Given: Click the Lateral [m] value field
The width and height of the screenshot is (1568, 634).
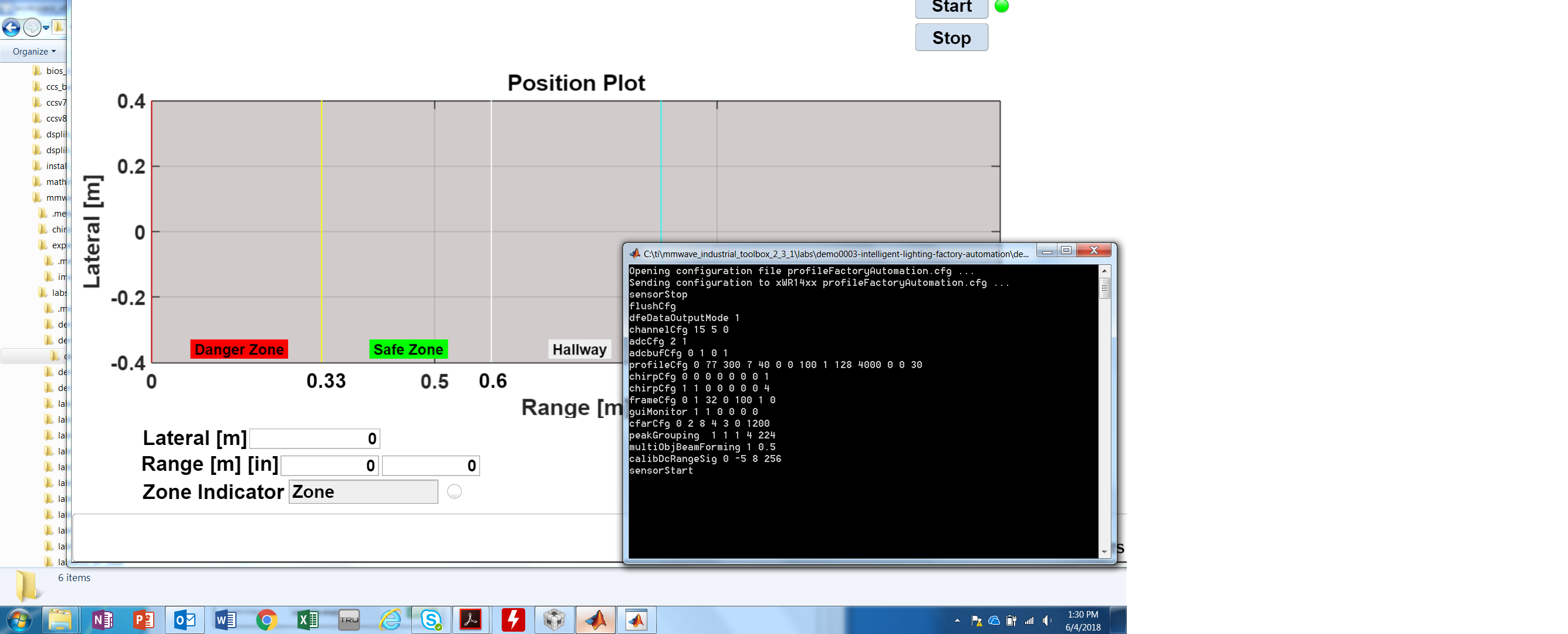Looking at the screenshot, I should [x=315, y=439].
